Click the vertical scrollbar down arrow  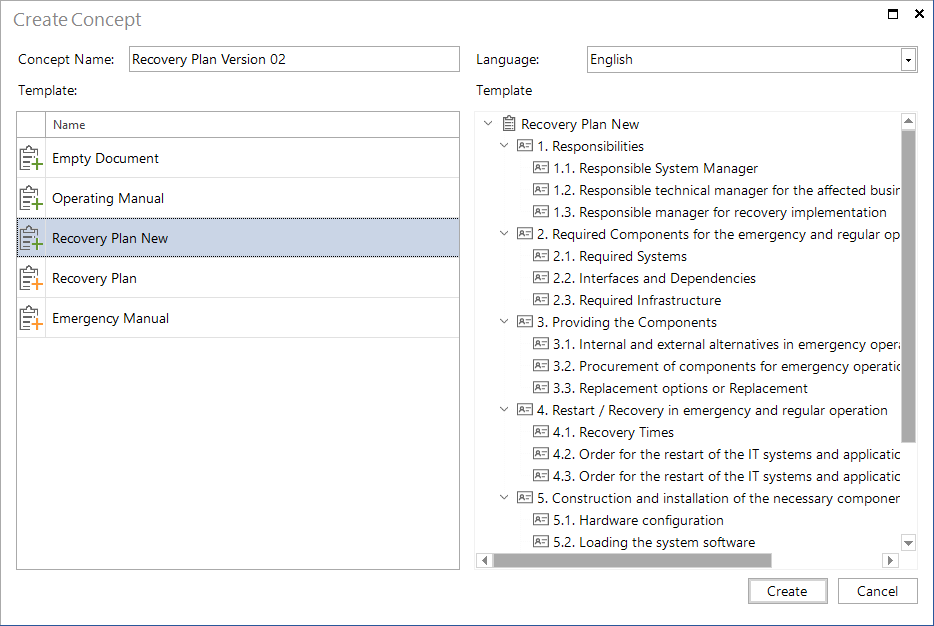[x=908, y=543]
